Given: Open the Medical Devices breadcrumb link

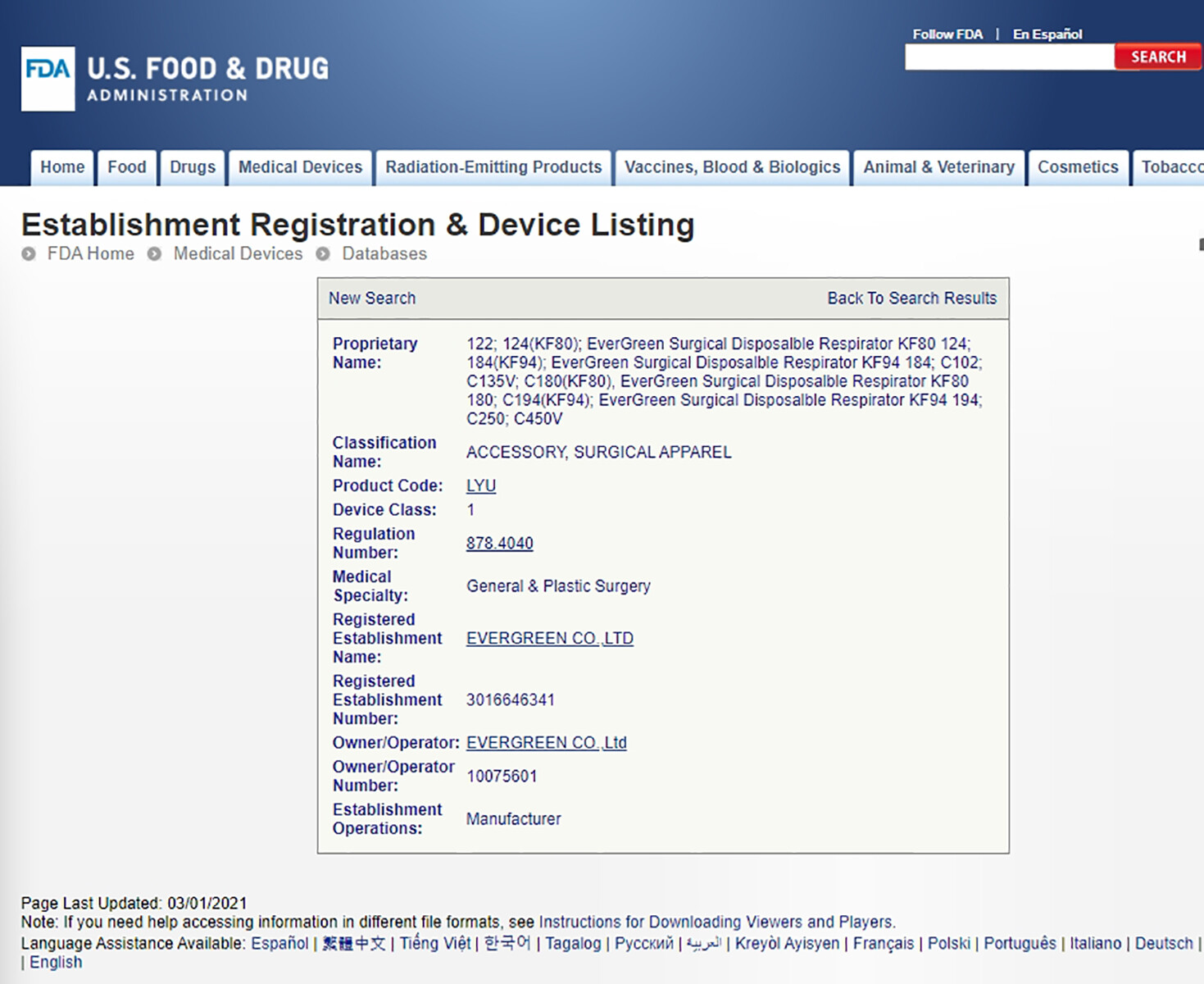Looking at the screenshot, I should tap(238, 254).
